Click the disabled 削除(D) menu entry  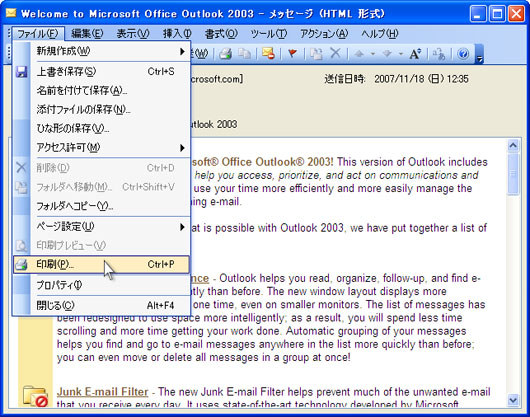101,168
